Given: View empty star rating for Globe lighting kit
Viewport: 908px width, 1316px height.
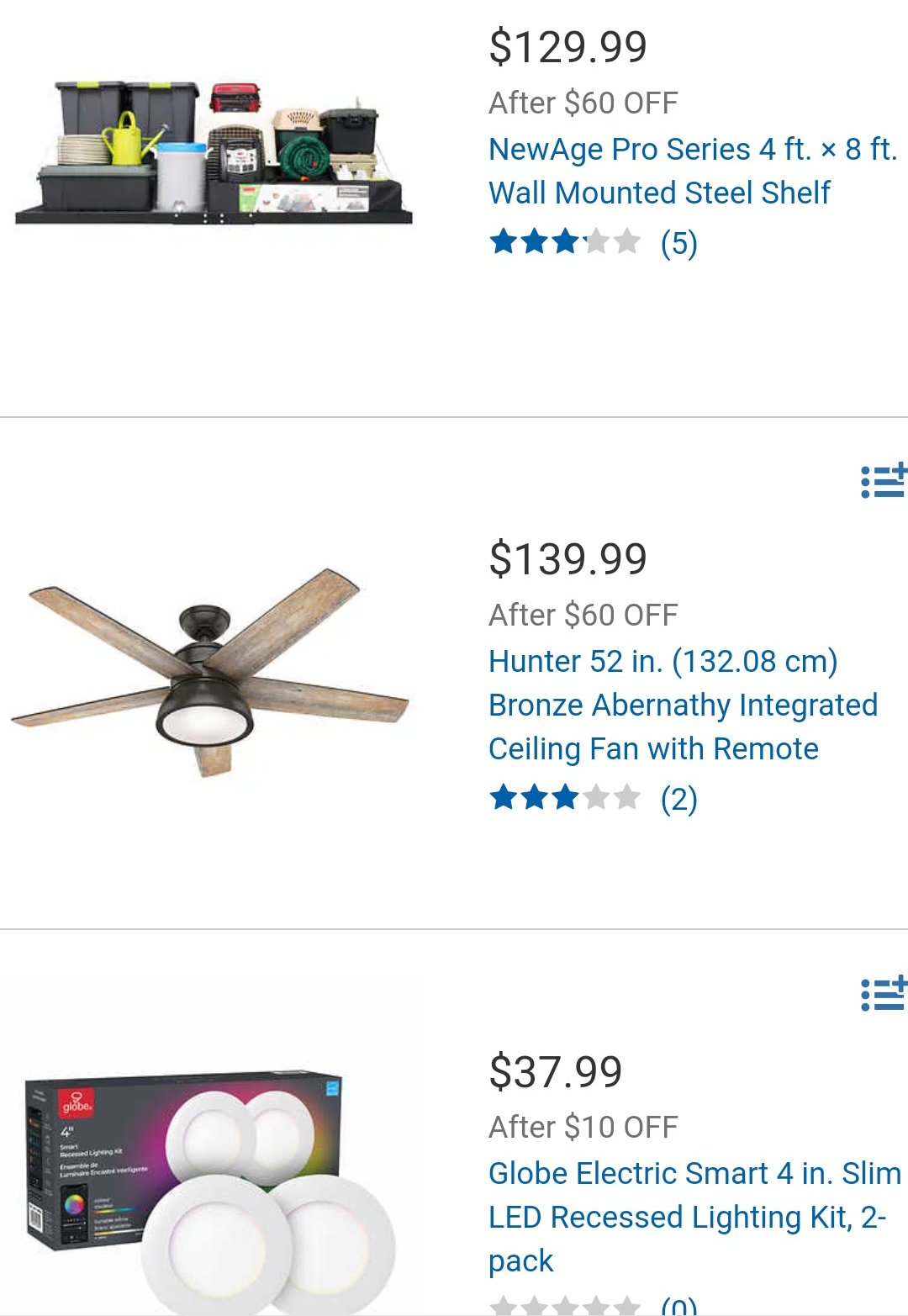Looking at the screenshot, I should pyautogui.click(x=565, y=1306).
